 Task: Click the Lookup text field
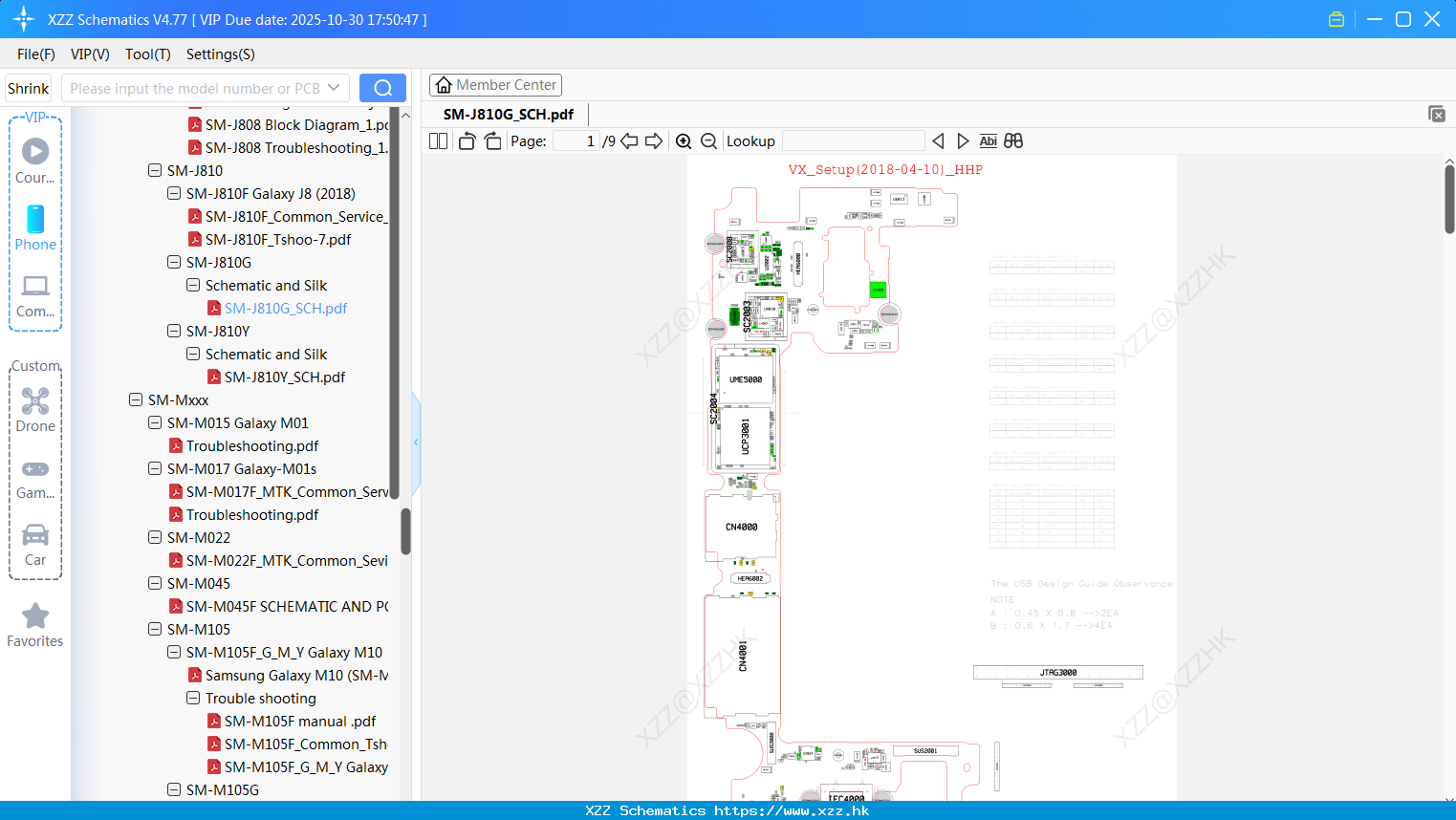tap(854, 140)
